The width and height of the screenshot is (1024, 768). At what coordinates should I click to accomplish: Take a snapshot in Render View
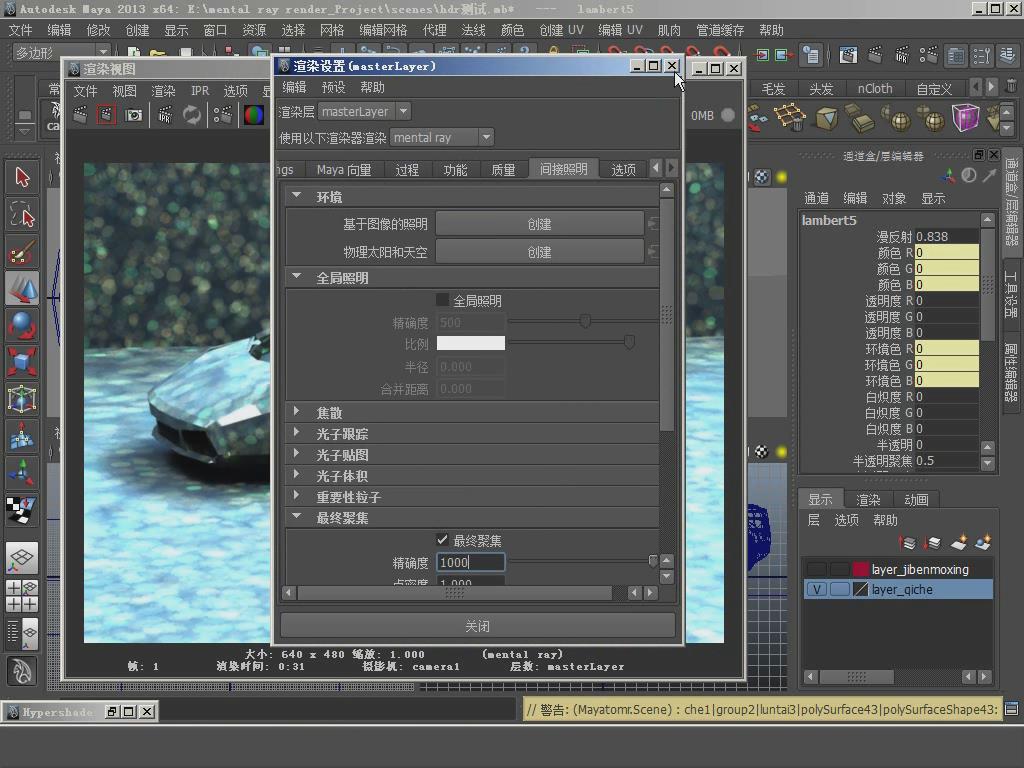133,116
